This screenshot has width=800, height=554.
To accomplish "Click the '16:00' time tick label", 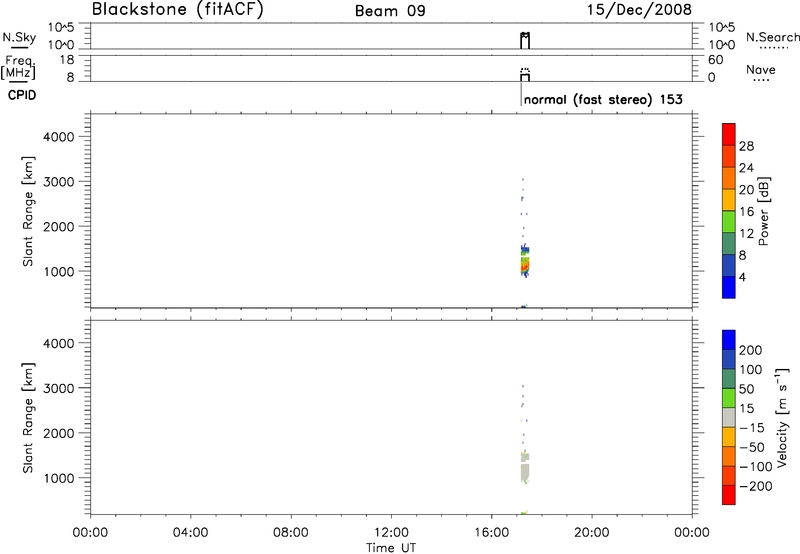I will coord(491,533).
